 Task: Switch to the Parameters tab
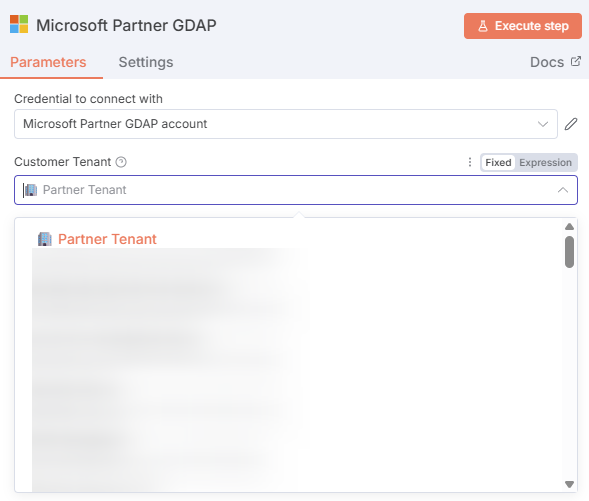tap(48, 62)
